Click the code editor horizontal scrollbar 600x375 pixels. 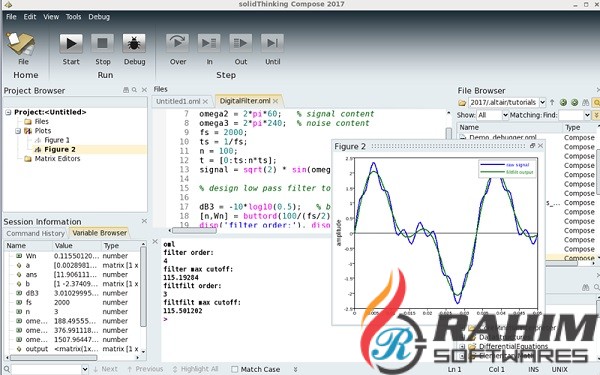(194, 231)
